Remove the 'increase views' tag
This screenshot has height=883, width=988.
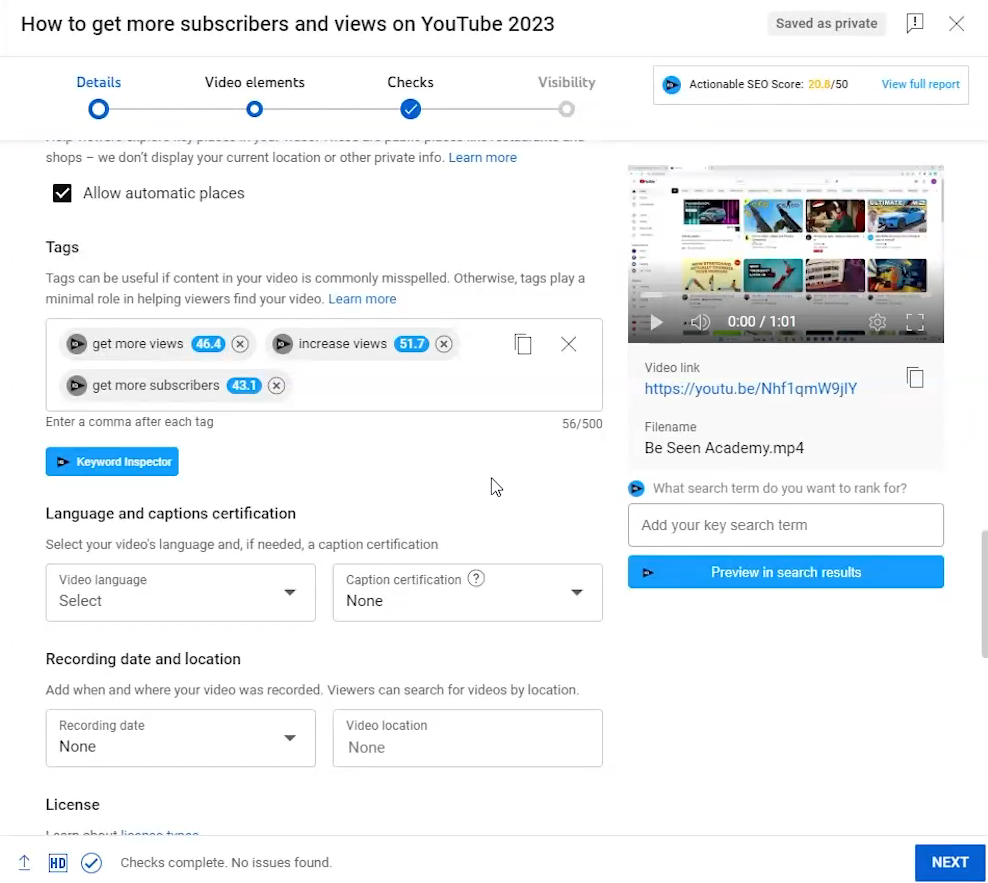coord(443,343)
